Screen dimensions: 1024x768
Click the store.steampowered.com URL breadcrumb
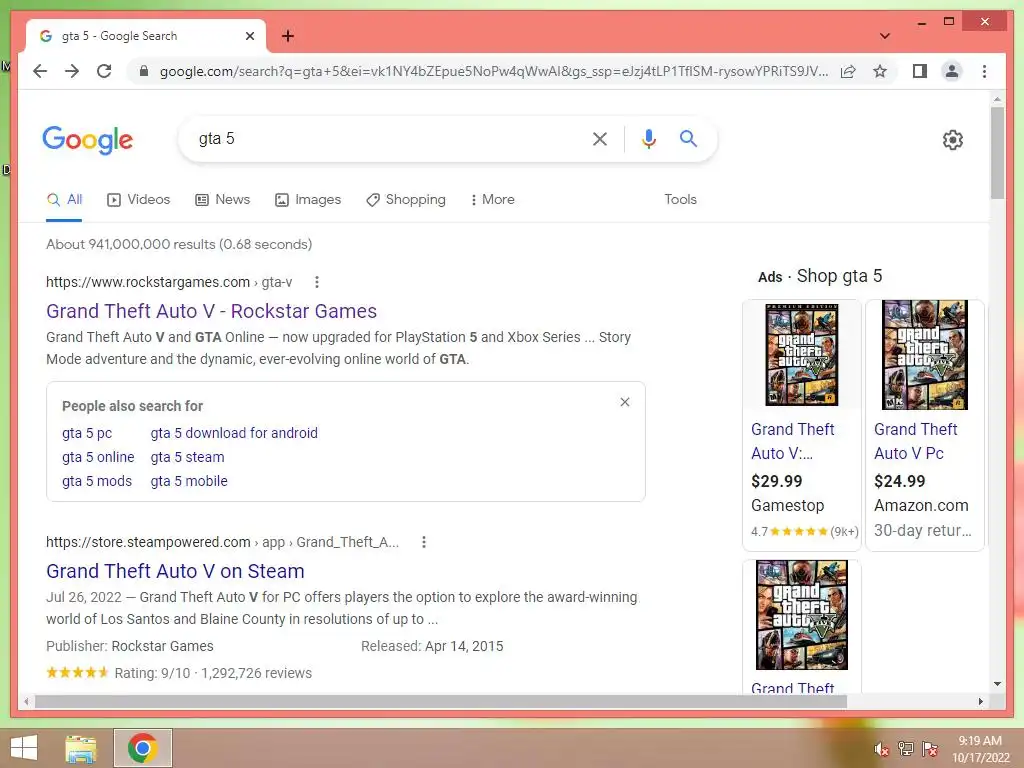coord(222,542)
